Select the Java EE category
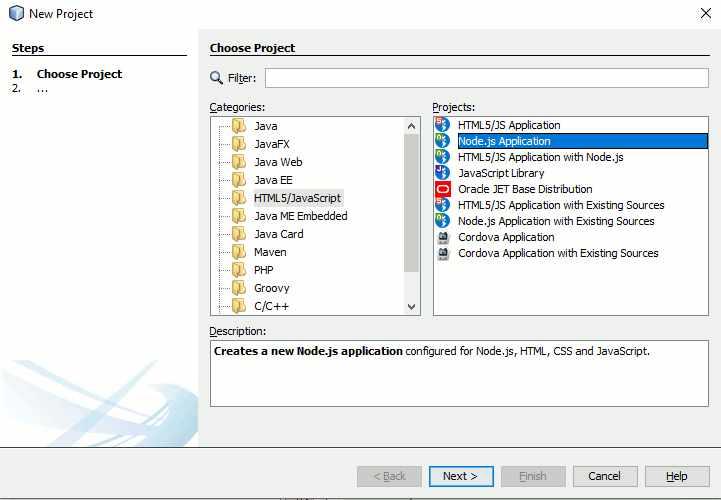 click(273, 180)
